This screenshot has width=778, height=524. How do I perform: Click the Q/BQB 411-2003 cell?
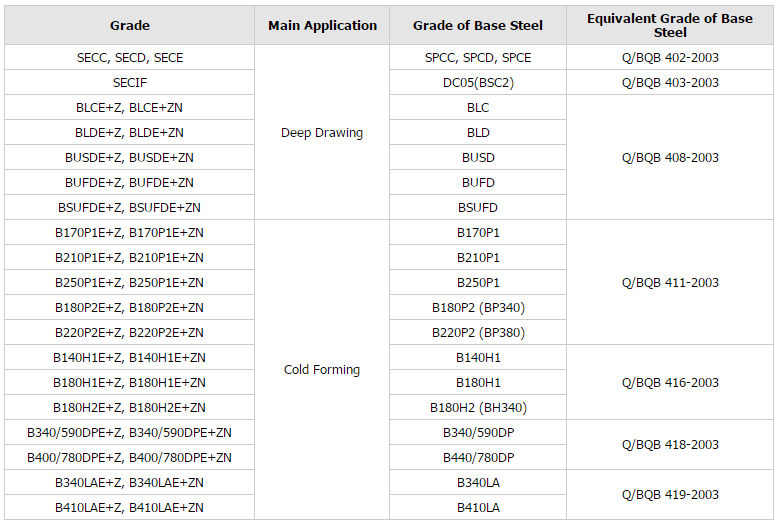pyautogui.click(x=670, y=282)
